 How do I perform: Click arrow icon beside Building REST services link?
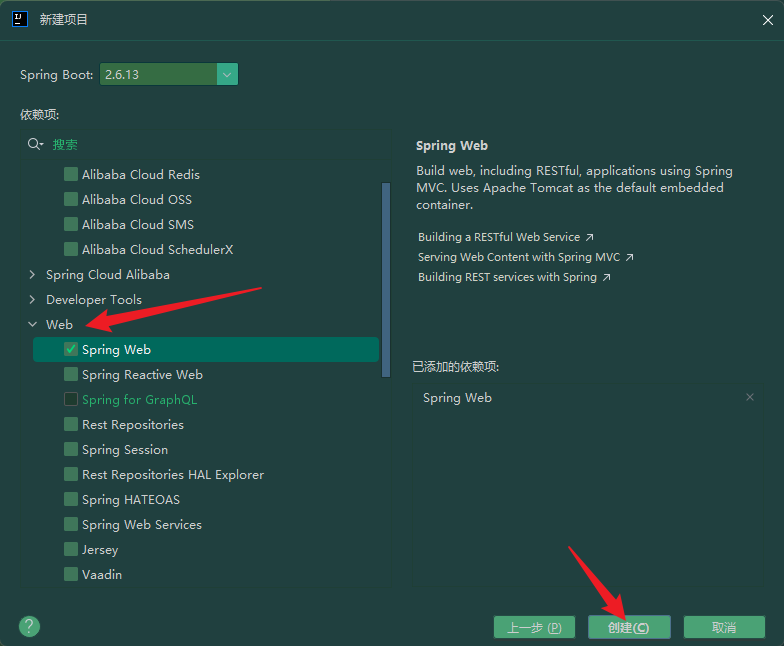click(x=606, y=277)
